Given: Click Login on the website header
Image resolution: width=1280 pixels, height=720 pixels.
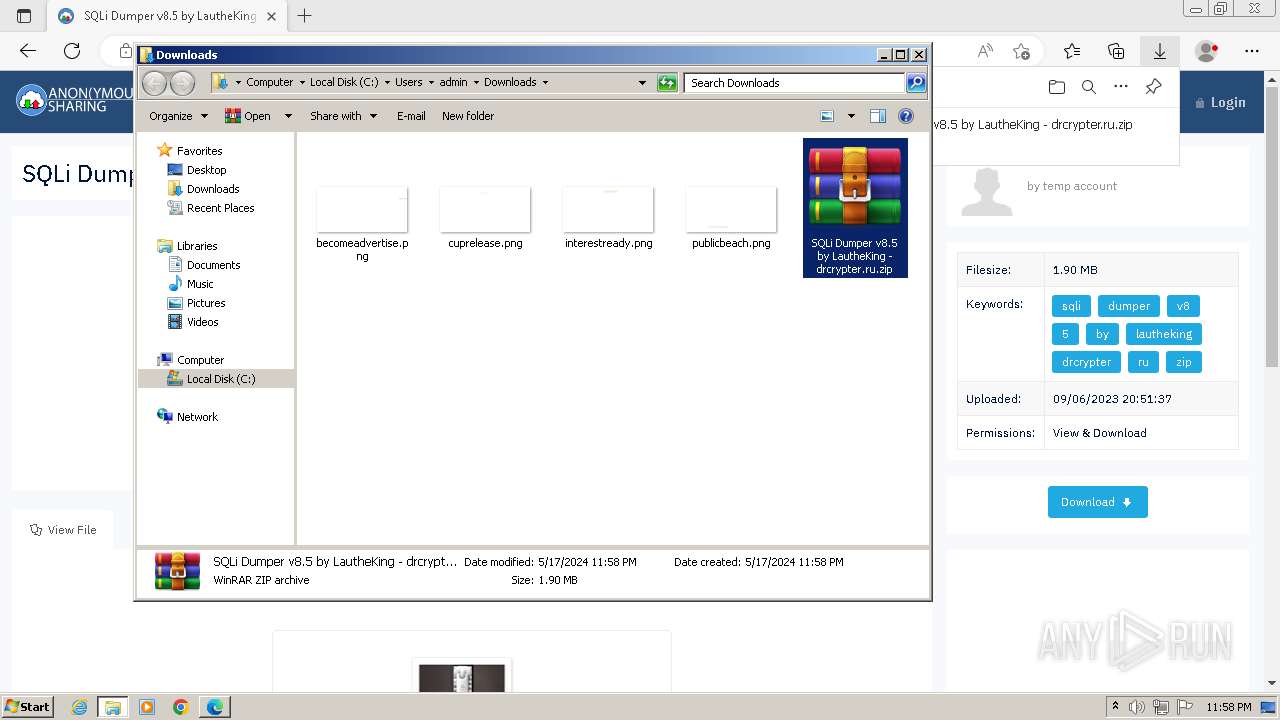Looking at the screenshot, I should 1220,102.
